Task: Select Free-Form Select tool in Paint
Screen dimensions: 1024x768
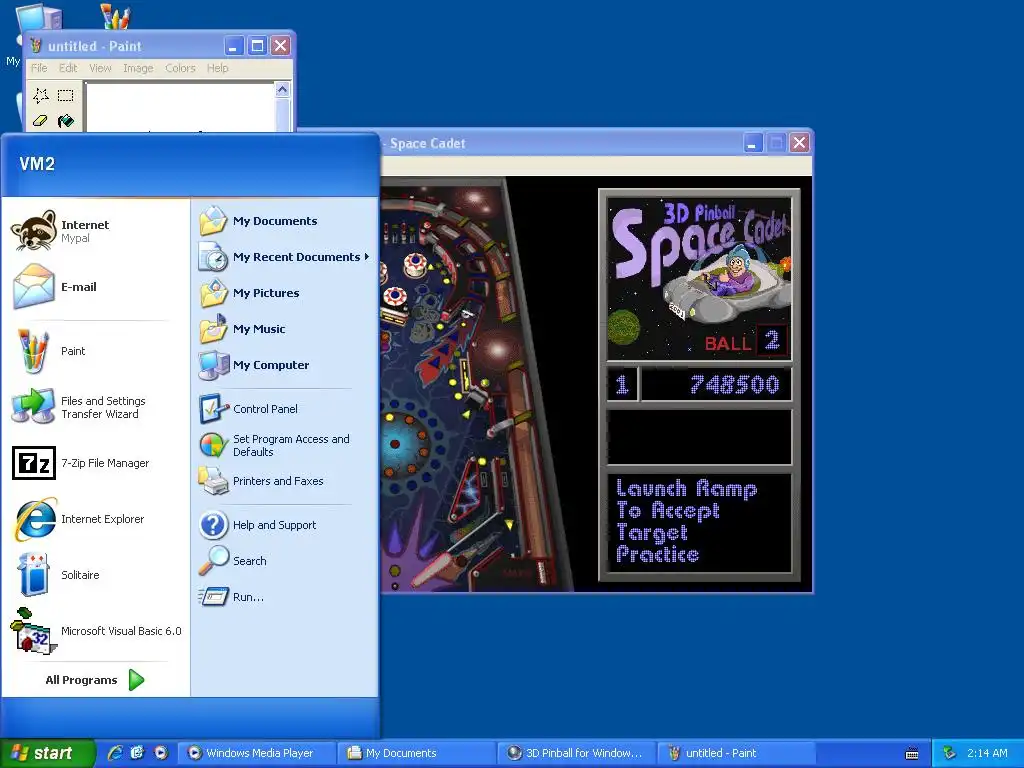Action: [40, 95]
